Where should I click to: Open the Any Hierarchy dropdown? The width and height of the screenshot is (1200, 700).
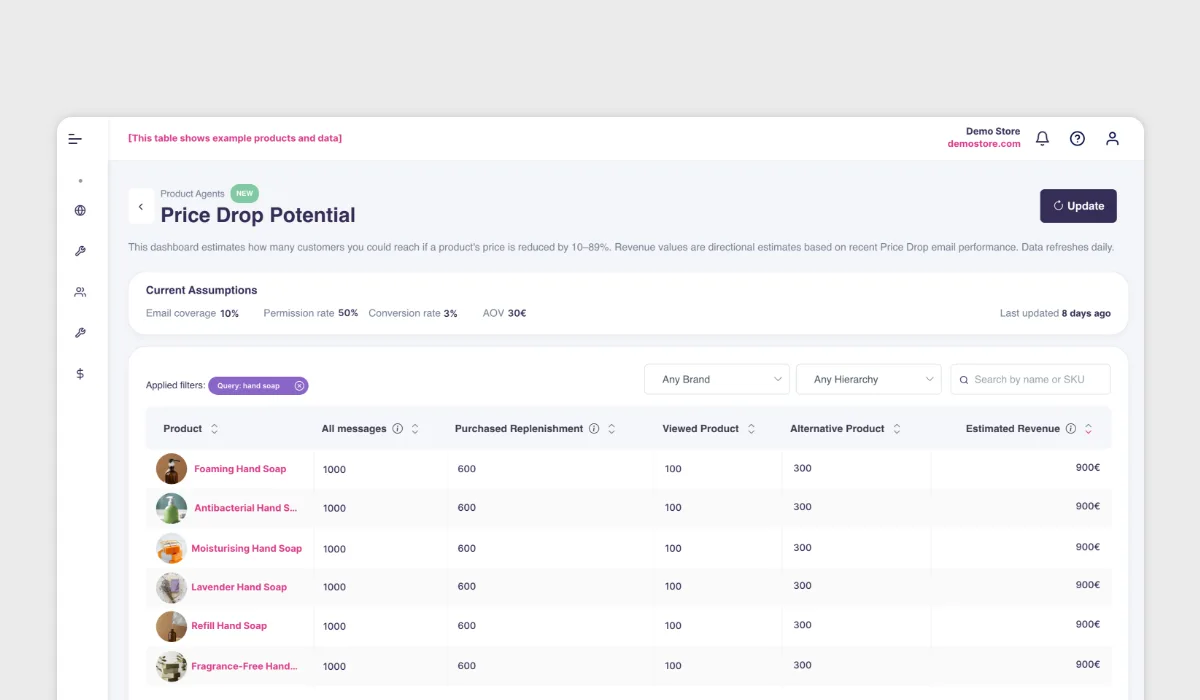[868, 379]
